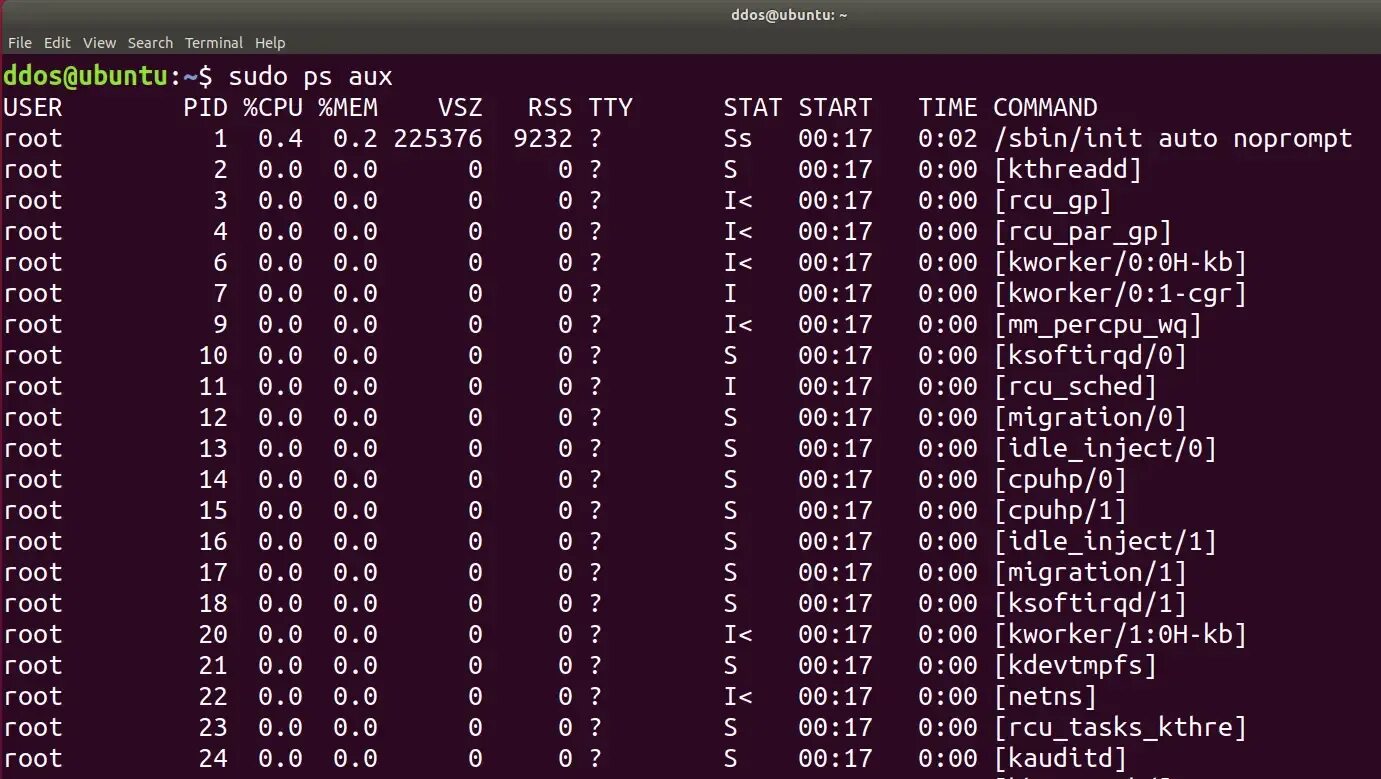
Task: Click the '[rcu_par_gp]' process name
Action: click(x=1083, y=231)
